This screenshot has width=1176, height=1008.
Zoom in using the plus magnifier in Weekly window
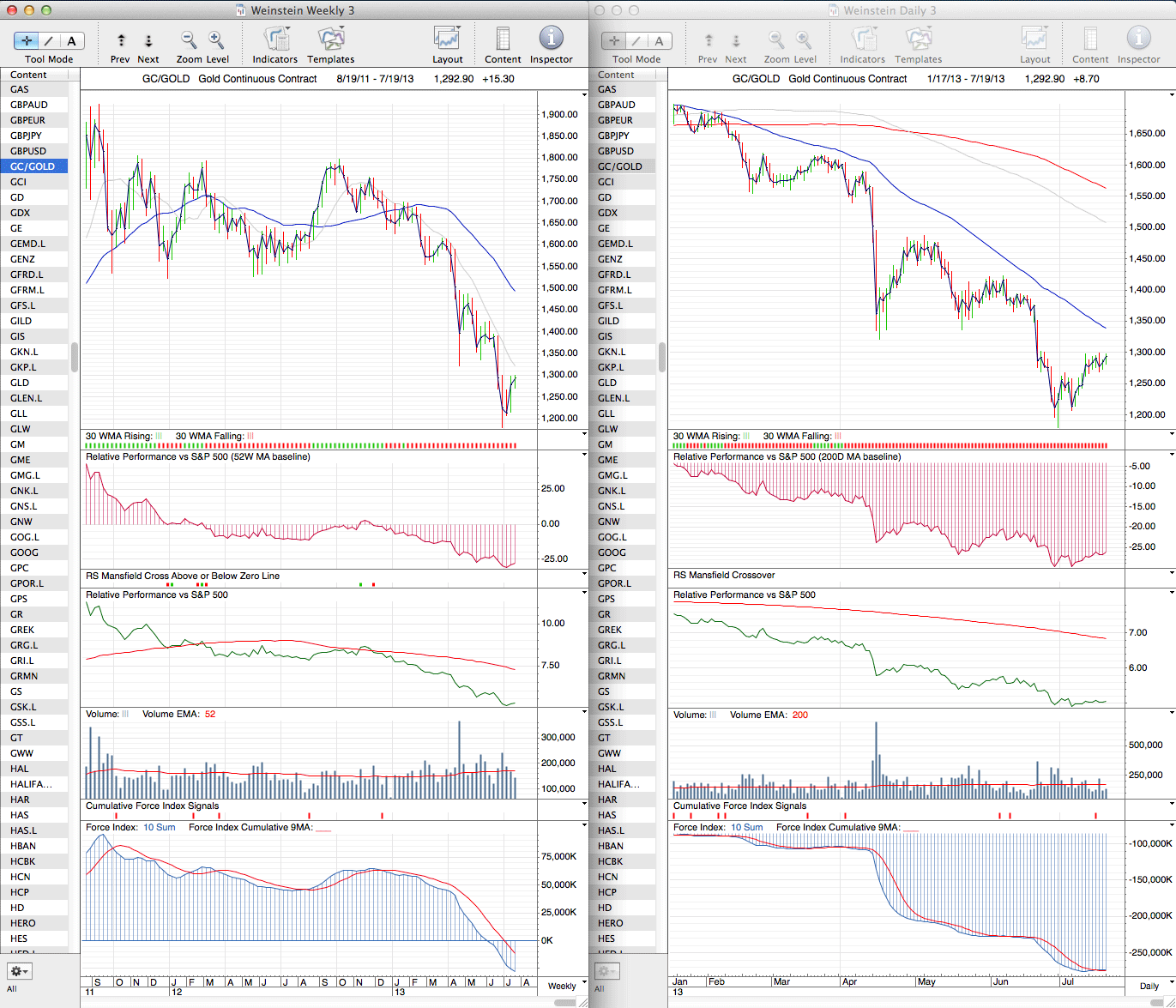pyautogui.click(x=216, y=40)
